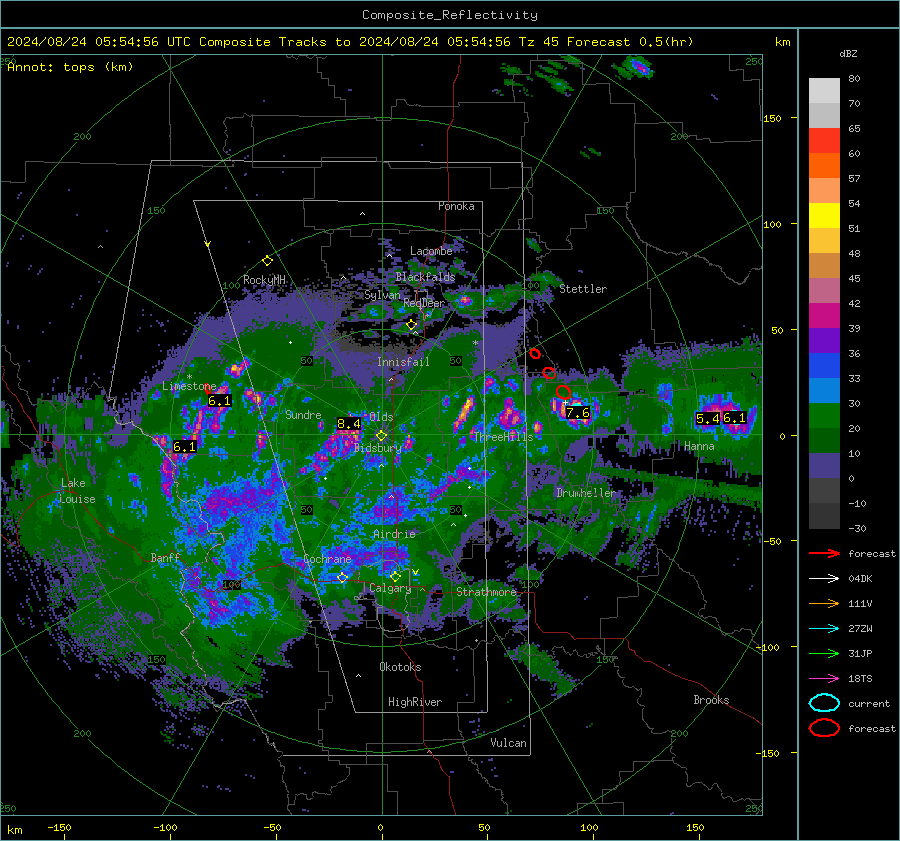The image size is (900, 841).
Task: Click the Blackfalds city label
Action: tap(425, 277)
